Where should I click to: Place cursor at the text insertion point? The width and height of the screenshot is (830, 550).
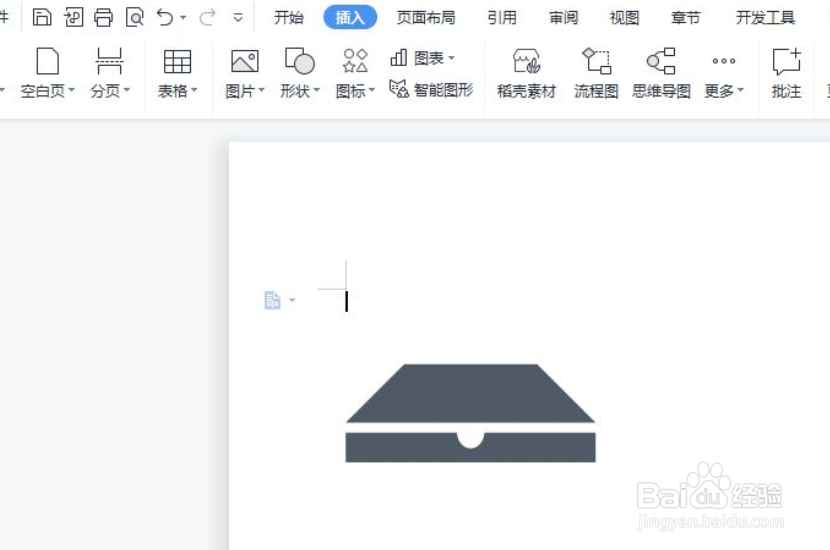tap(347, 301)
